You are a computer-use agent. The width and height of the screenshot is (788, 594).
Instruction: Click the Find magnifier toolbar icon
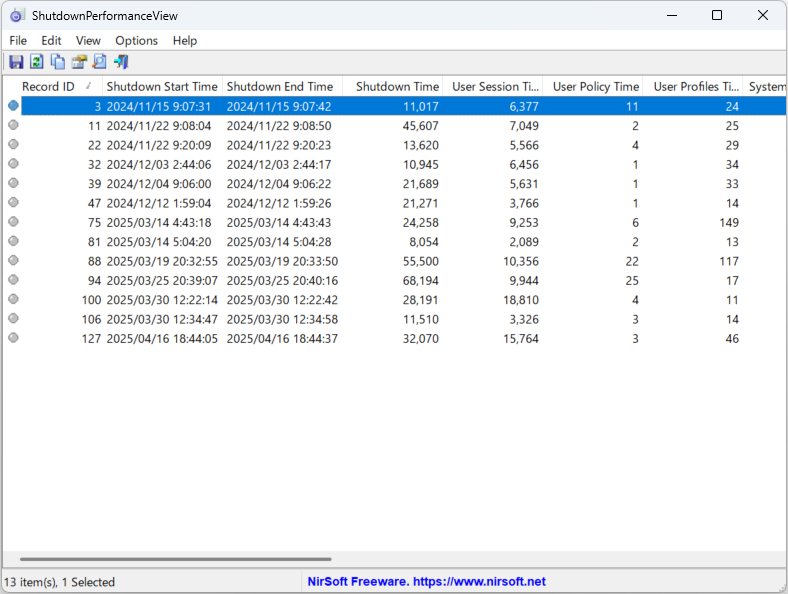(100, 62)
